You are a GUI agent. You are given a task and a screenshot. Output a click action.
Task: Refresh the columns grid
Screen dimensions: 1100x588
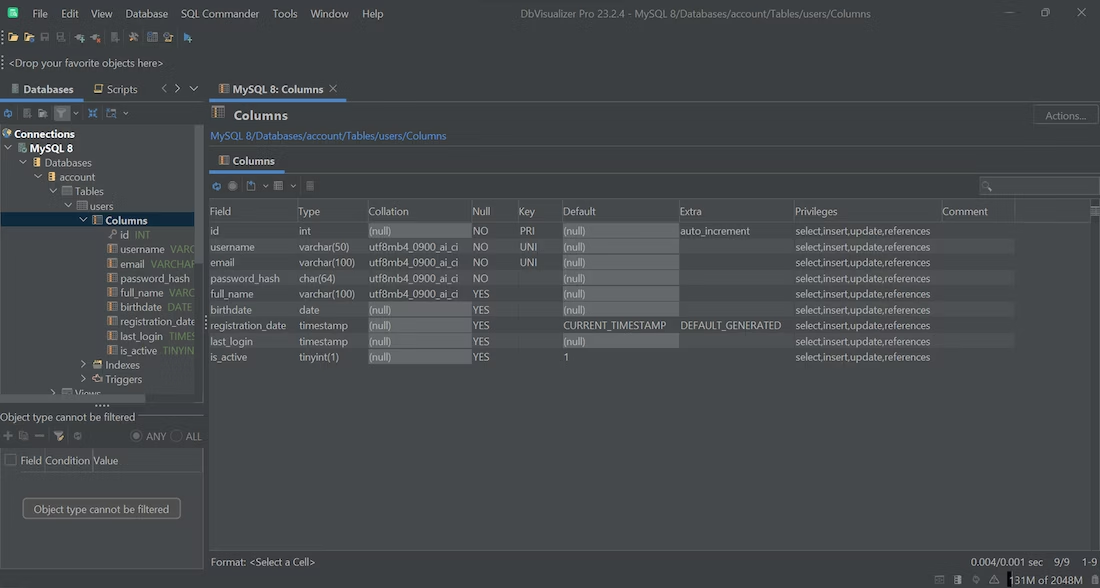[x=217, y=186]
